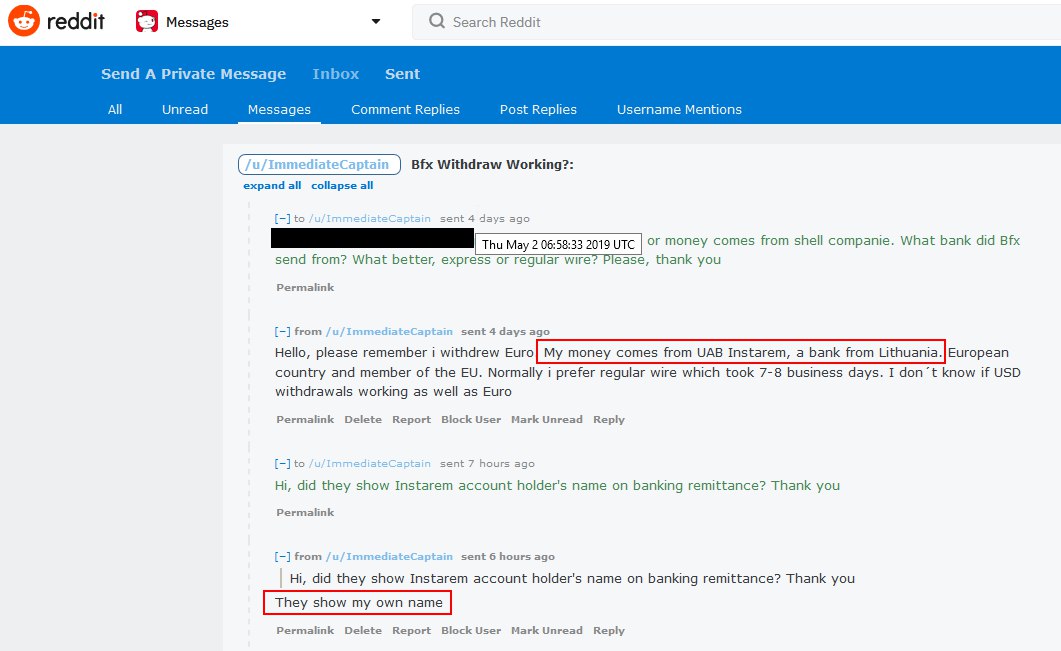Open /u/ImmediateCaptain thread header user link

[319, 164]
